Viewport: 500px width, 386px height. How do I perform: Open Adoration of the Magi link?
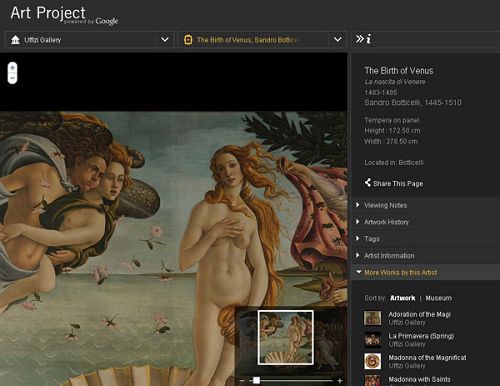(420, 314)
